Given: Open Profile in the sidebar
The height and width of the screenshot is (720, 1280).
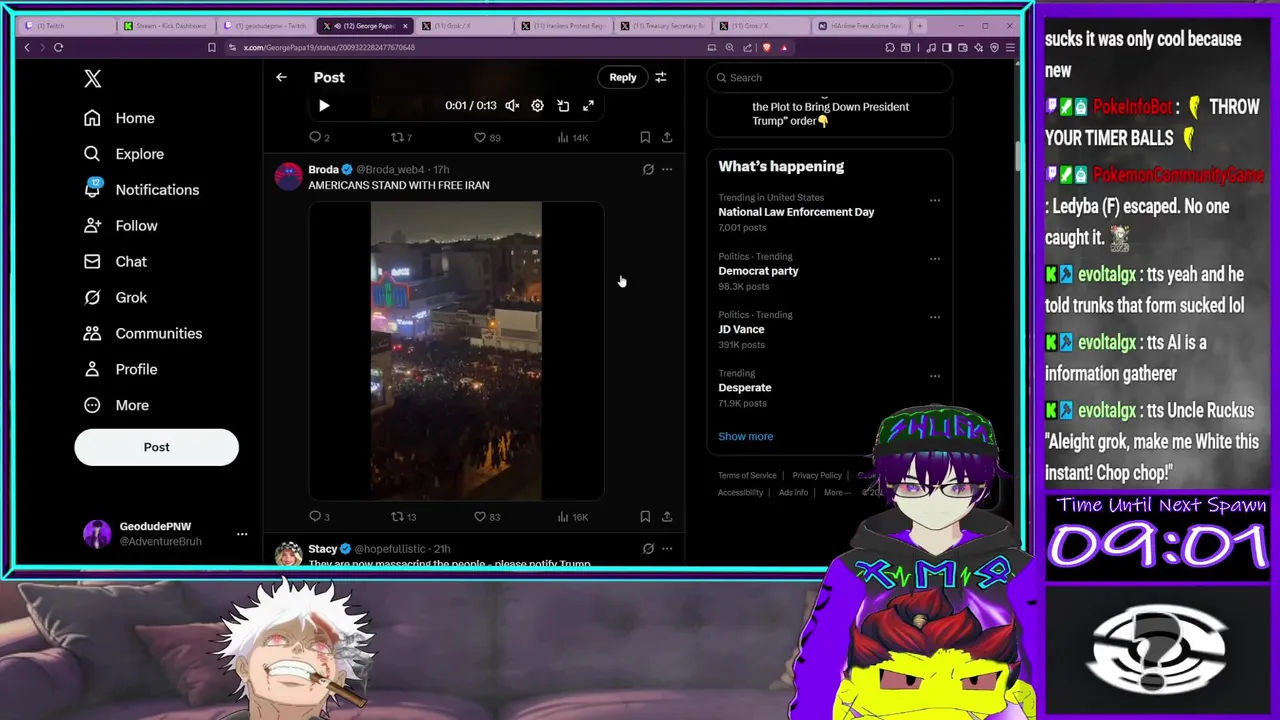Looking at the screenshot, I should (x=121, y=370).
